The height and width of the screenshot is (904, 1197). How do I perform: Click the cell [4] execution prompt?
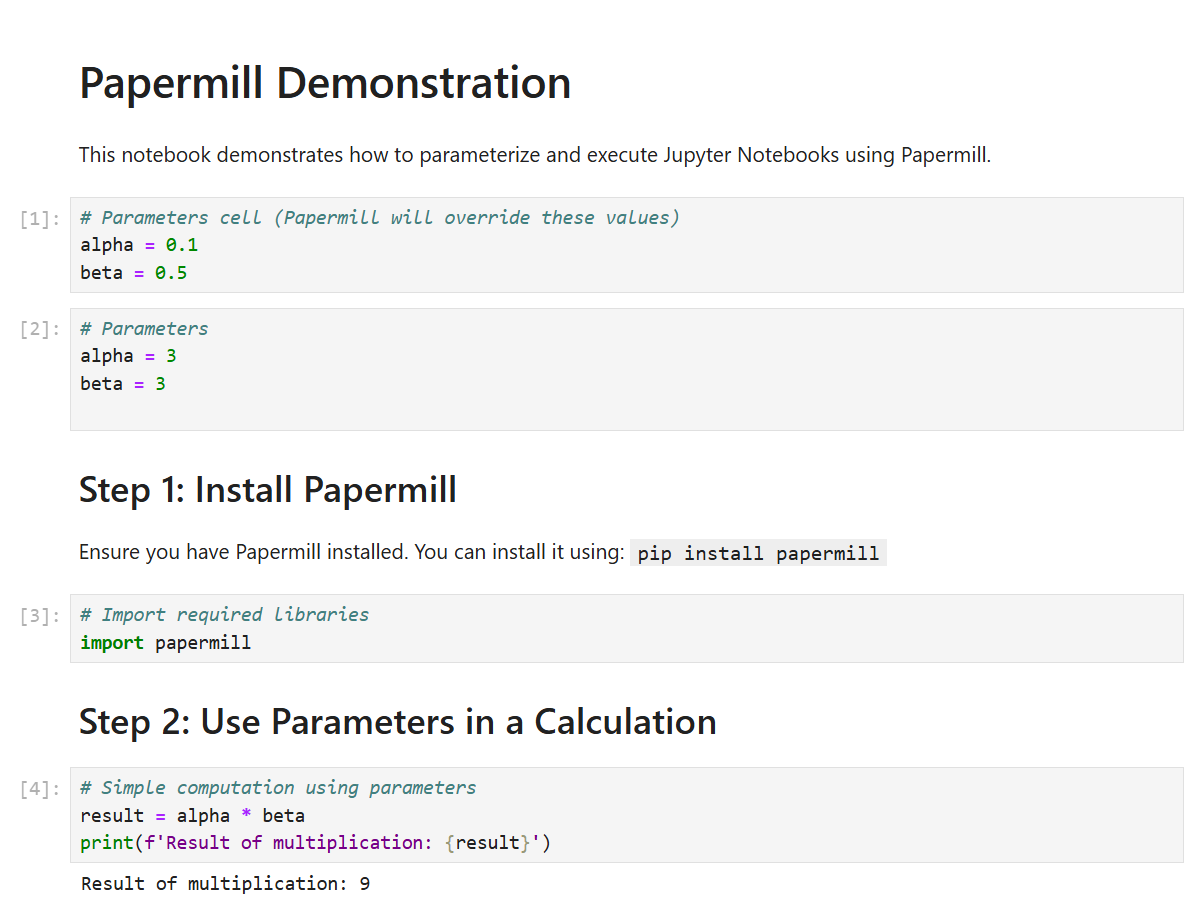click(40, 789)
